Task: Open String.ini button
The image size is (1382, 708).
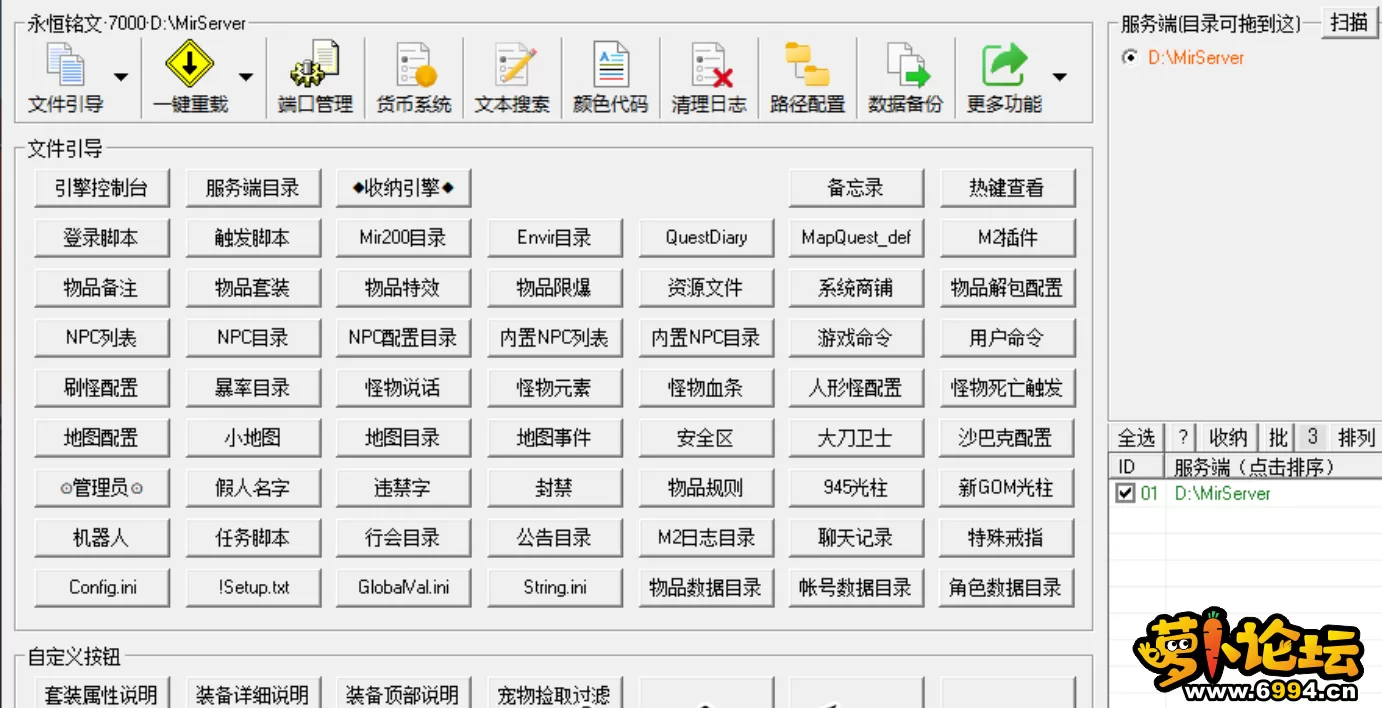Action: point(554,588)
